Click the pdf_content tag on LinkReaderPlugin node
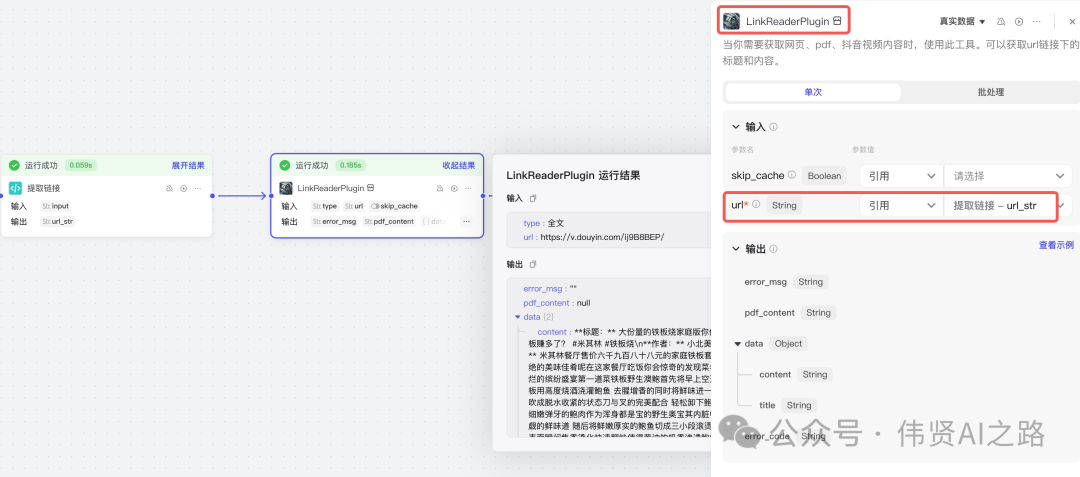Viewport: 1080px width, 477px height. point(389,222)
